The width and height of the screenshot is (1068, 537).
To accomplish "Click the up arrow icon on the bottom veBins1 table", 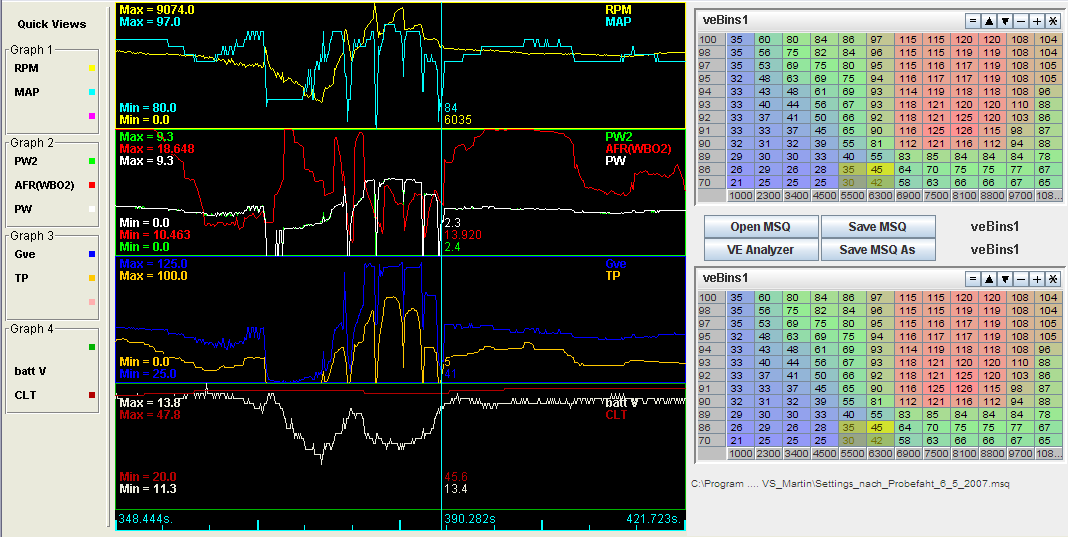I will (x=989, y=278).
